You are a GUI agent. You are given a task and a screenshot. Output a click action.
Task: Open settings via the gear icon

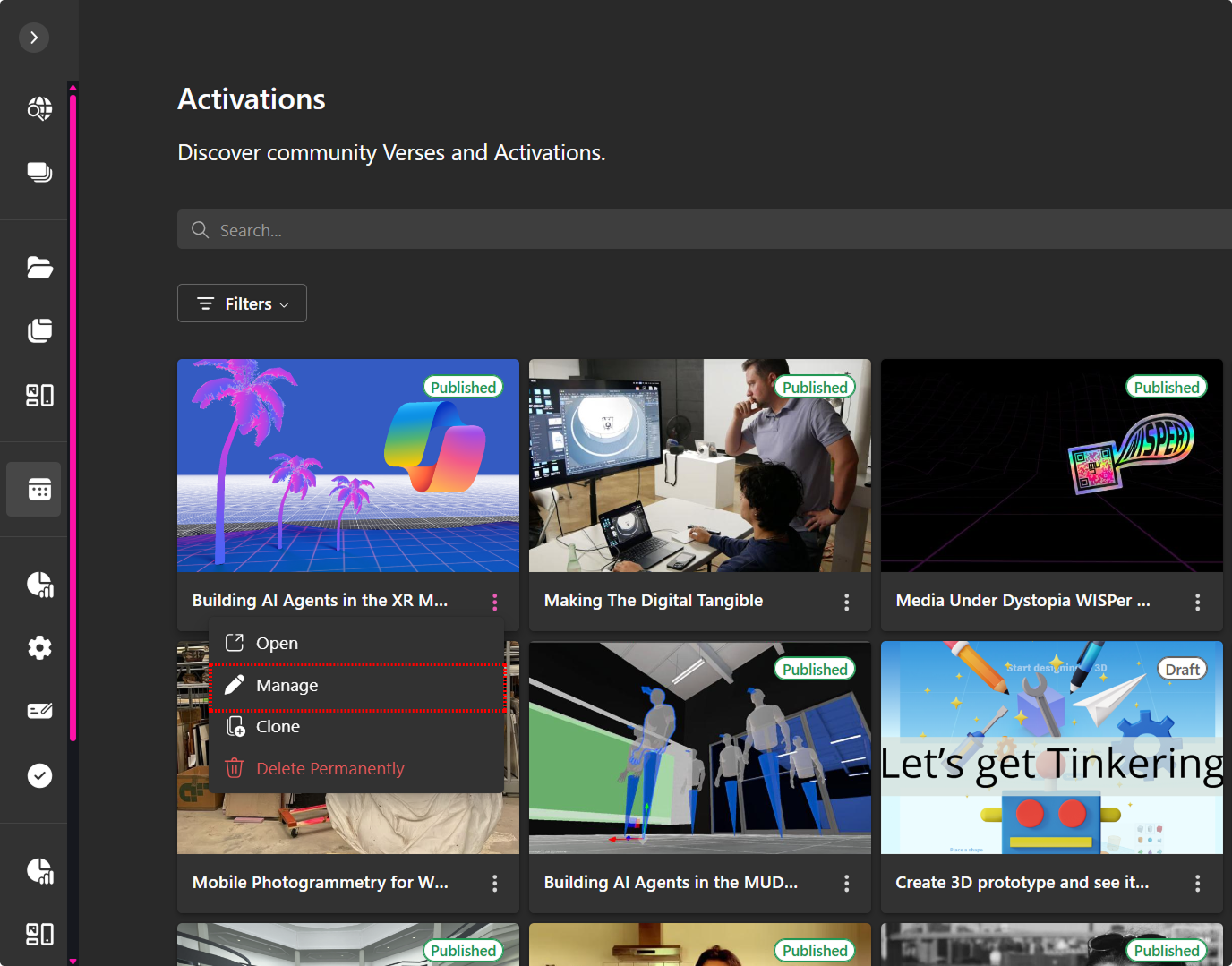click(39, 647)
